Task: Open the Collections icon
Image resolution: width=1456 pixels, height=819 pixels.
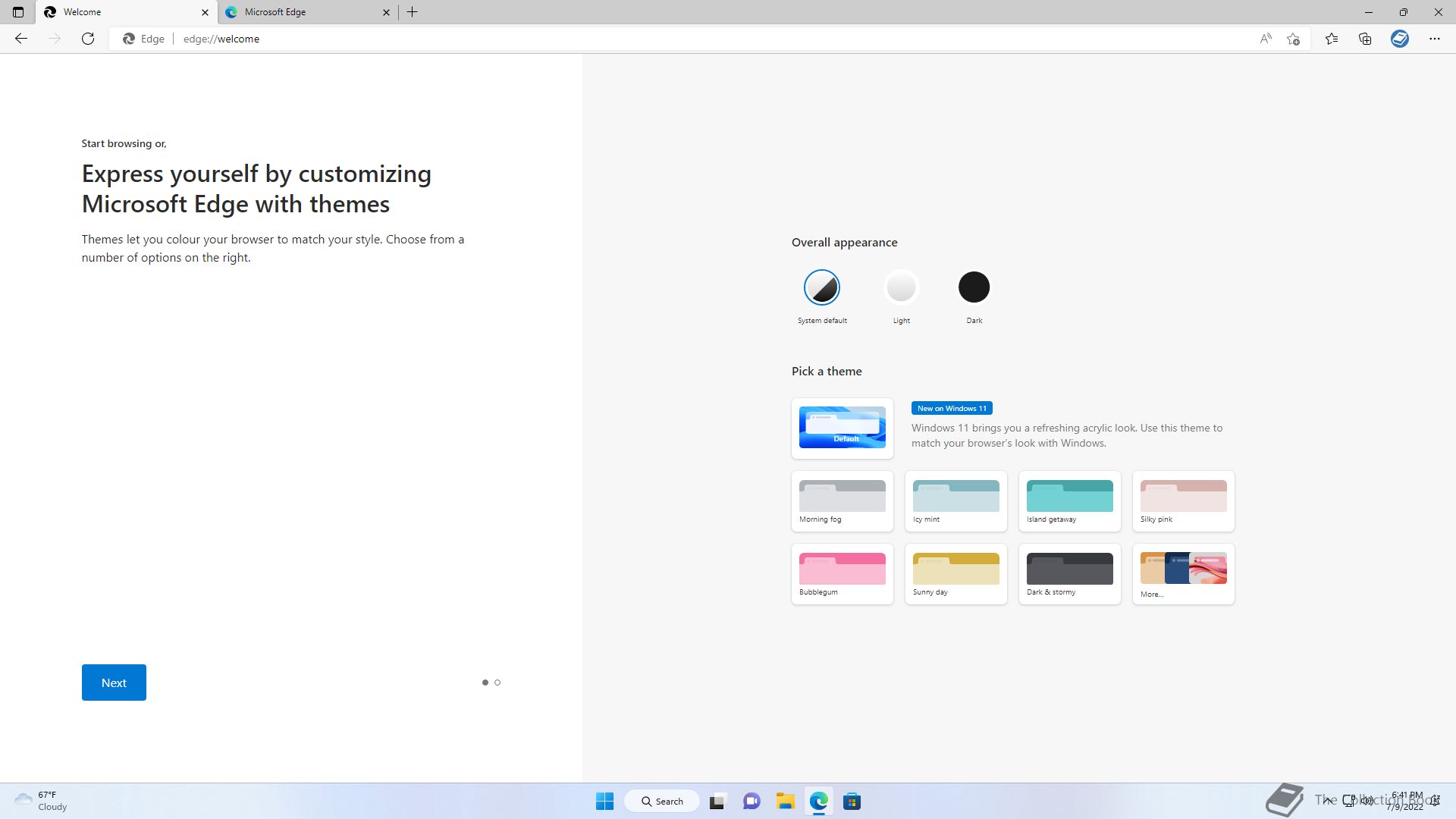Action: coord(1365,39)
